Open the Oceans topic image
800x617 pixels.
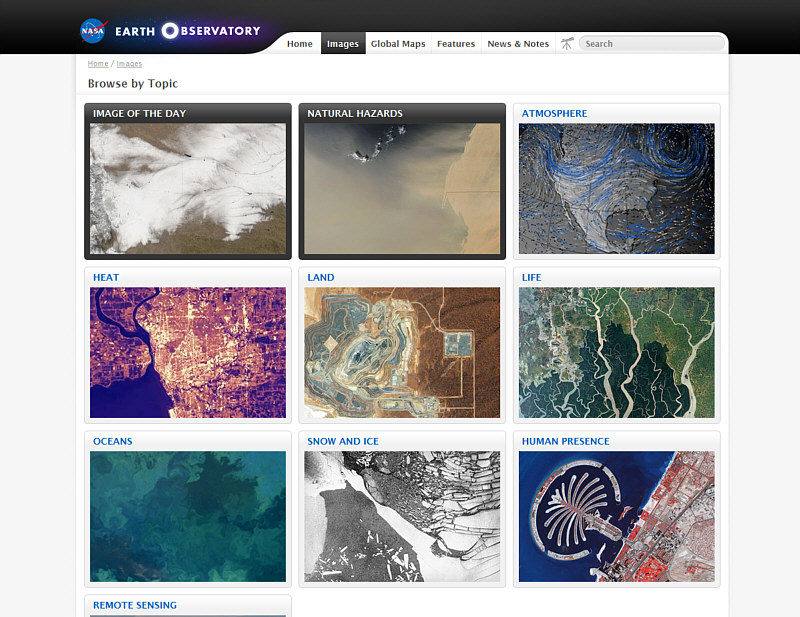188,516
